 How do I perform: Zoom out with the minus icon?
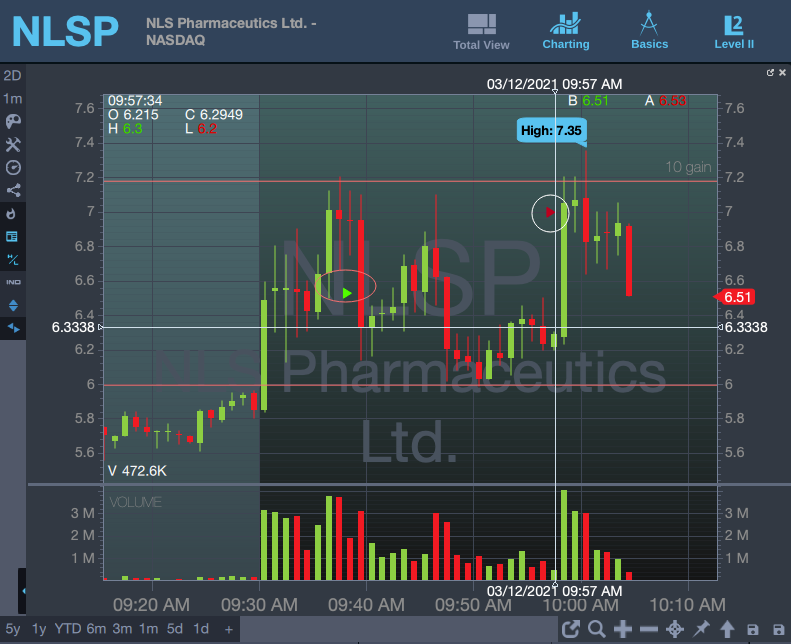coord(649,629)
